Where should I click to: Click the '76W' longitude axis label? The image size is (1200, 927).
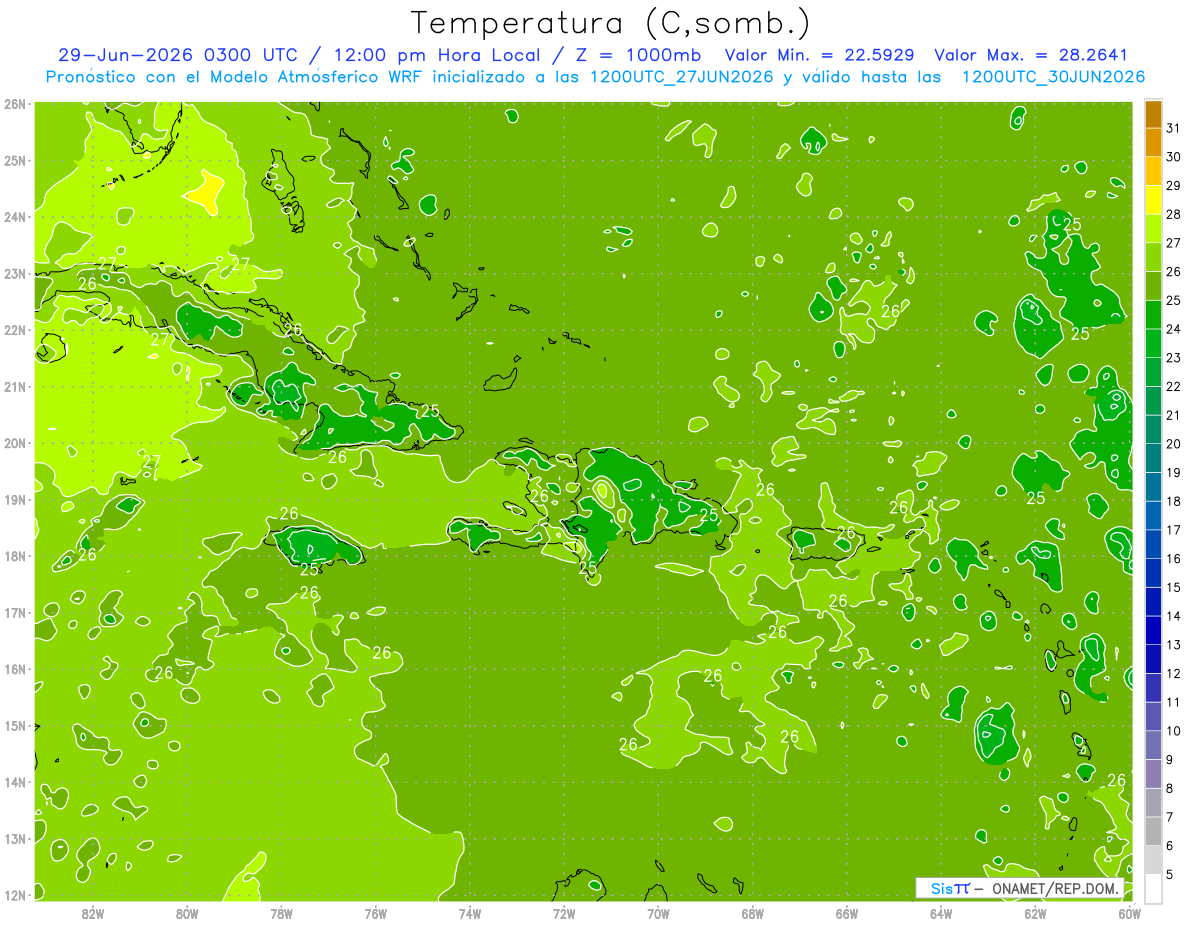pos(375,913)
